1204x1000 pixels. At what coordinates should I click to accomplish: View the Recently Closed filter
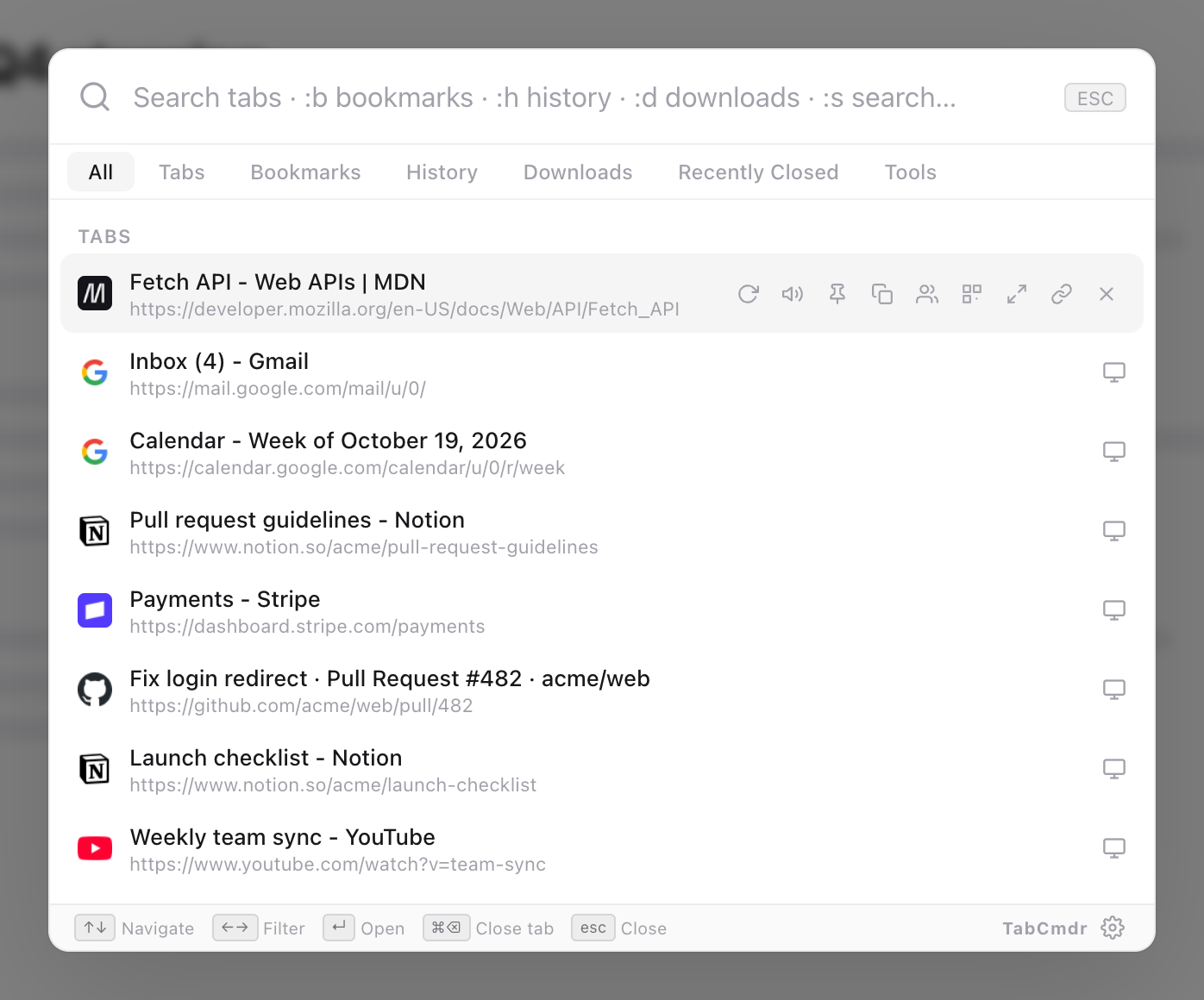pyautogui.click(x=758, y=172)
